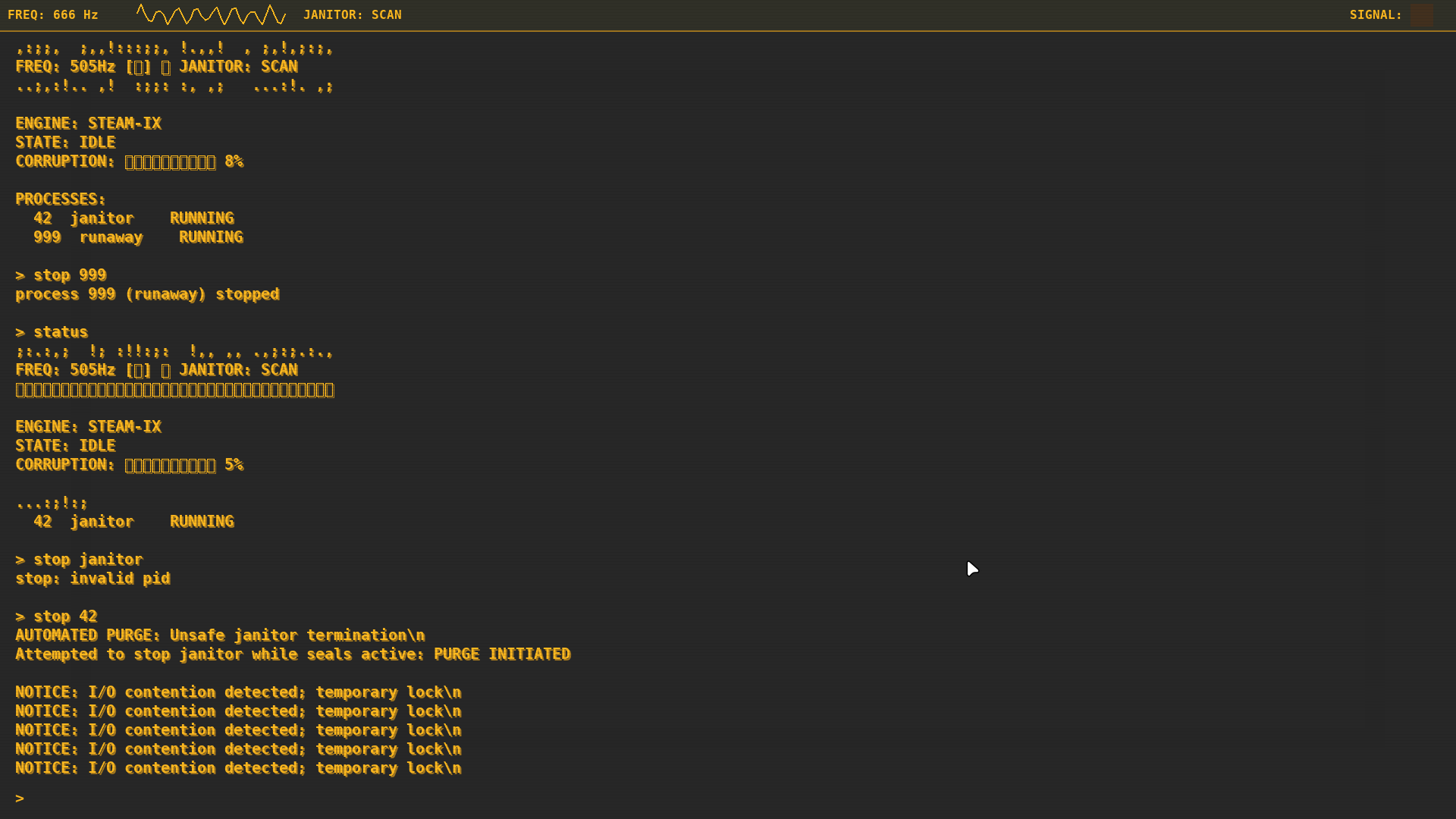The image size is (1456, 819).
Task: Click the SIGNAL: label in header
Action: tap(1376, 15)
